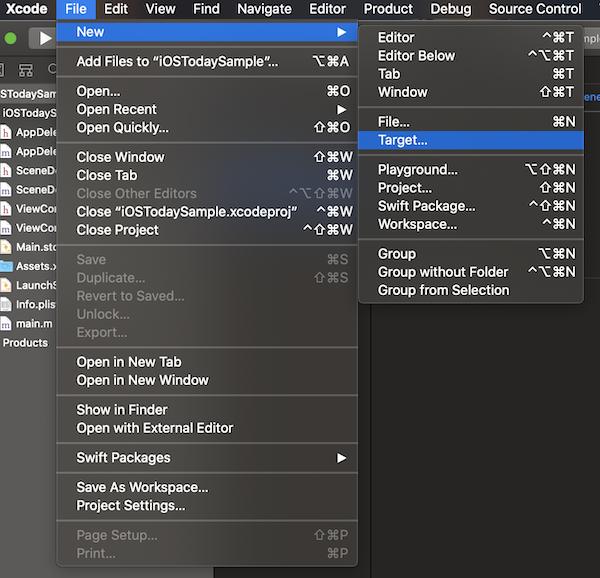Select New Group
The image size is (600, 578).
[471, 254]
